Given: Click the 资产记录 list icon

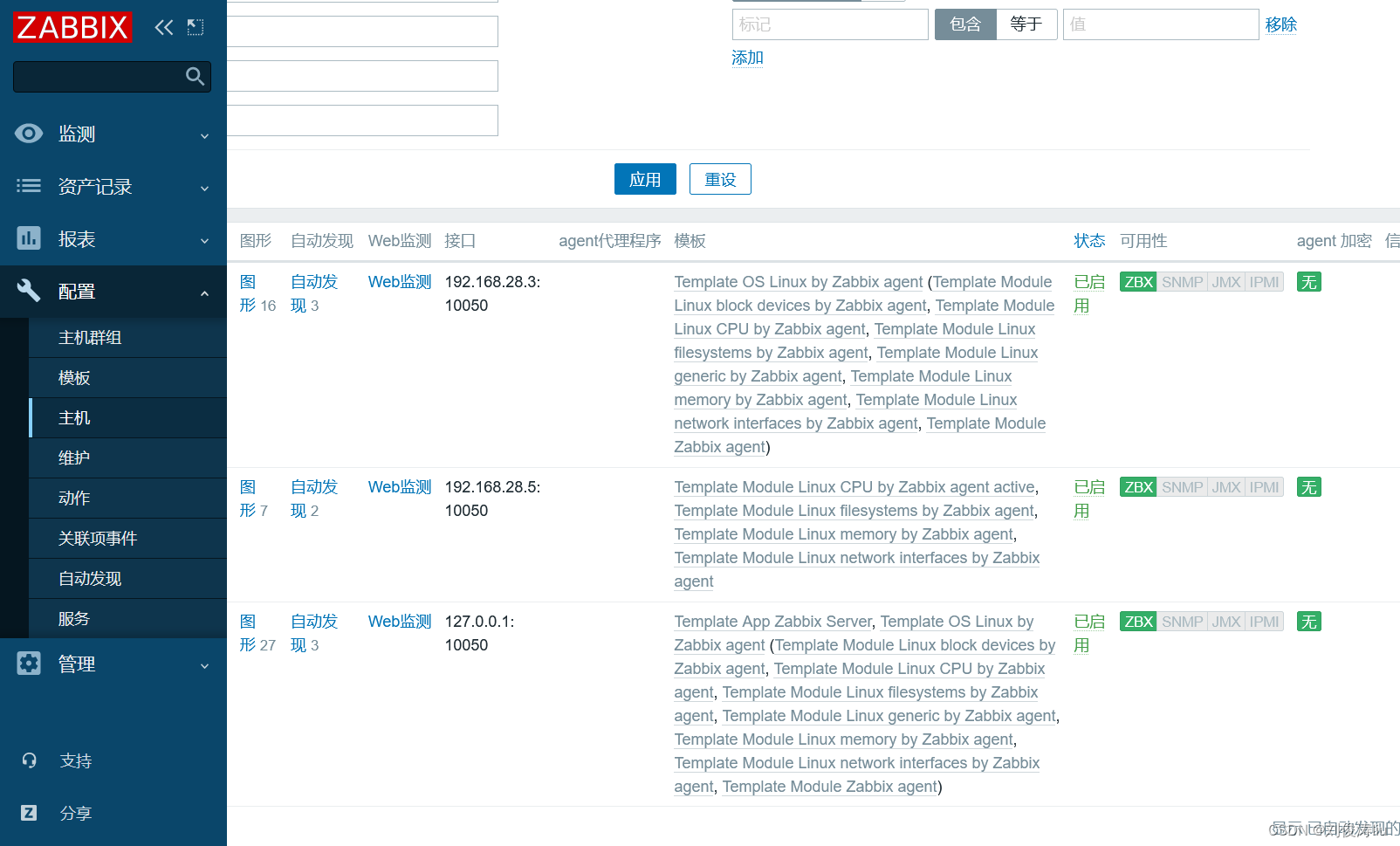Looking at the screenshot, I should point(29,186).
